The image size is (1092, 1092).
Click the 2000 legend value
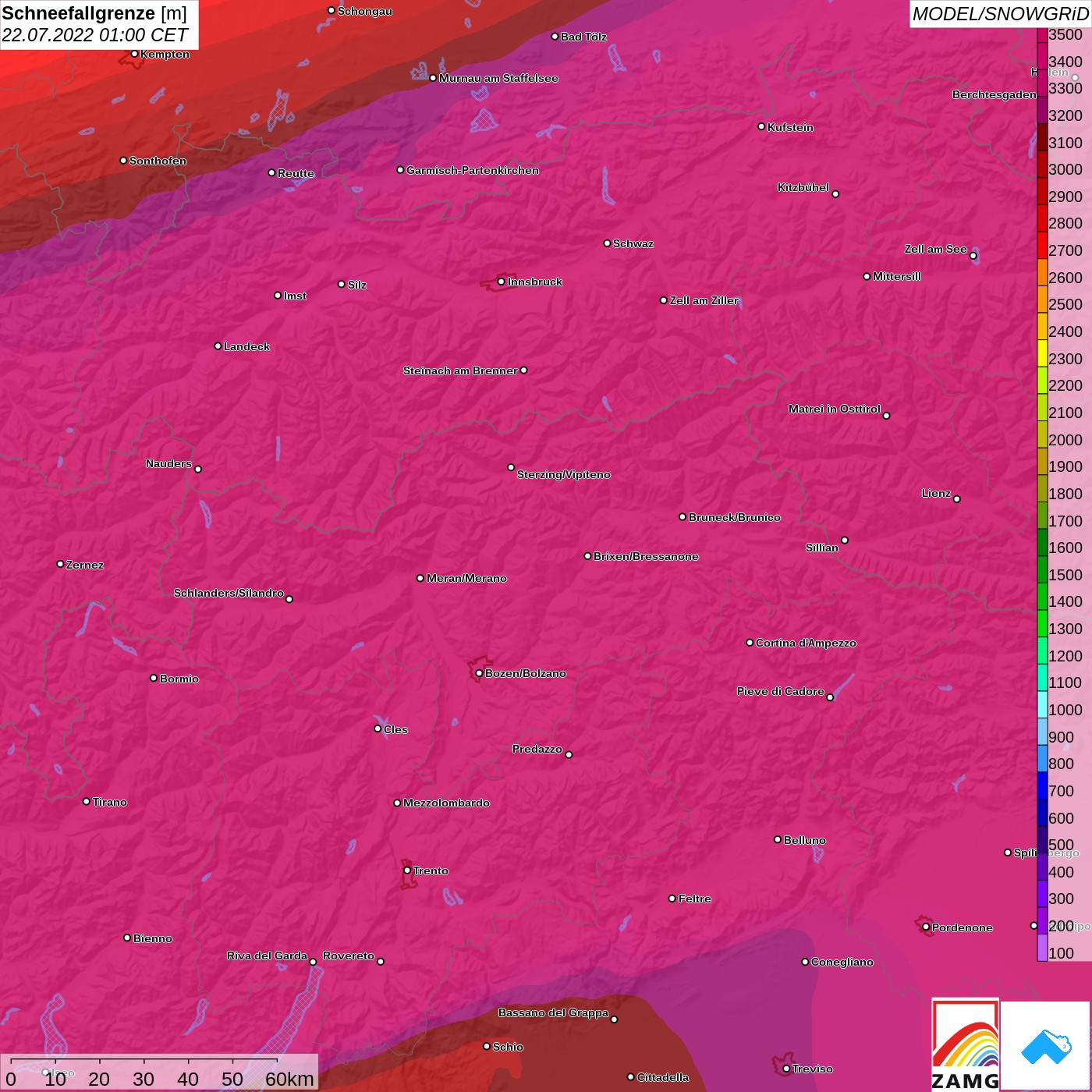point(1065,440)
